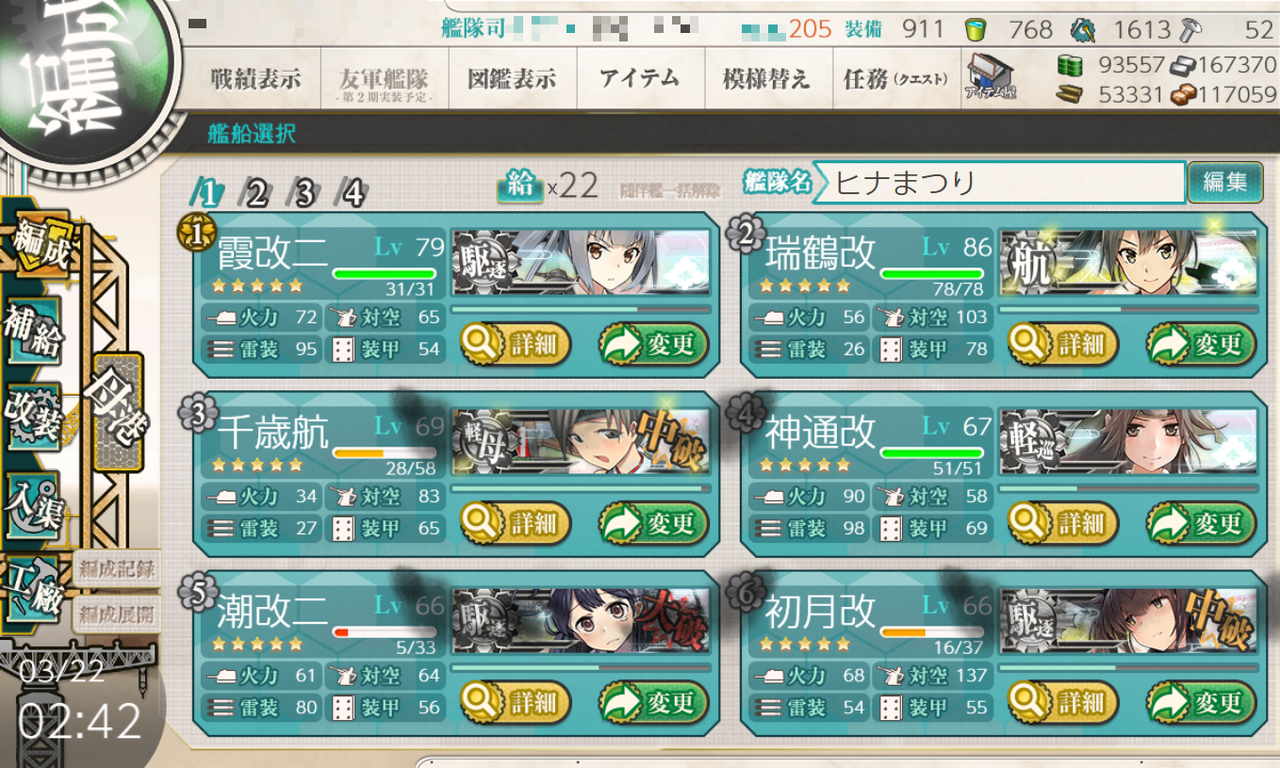This screenshot has width=1280, height=768.
Task: Open the 任務 (クエスト) quest menu
Action: tap(895, 80)
